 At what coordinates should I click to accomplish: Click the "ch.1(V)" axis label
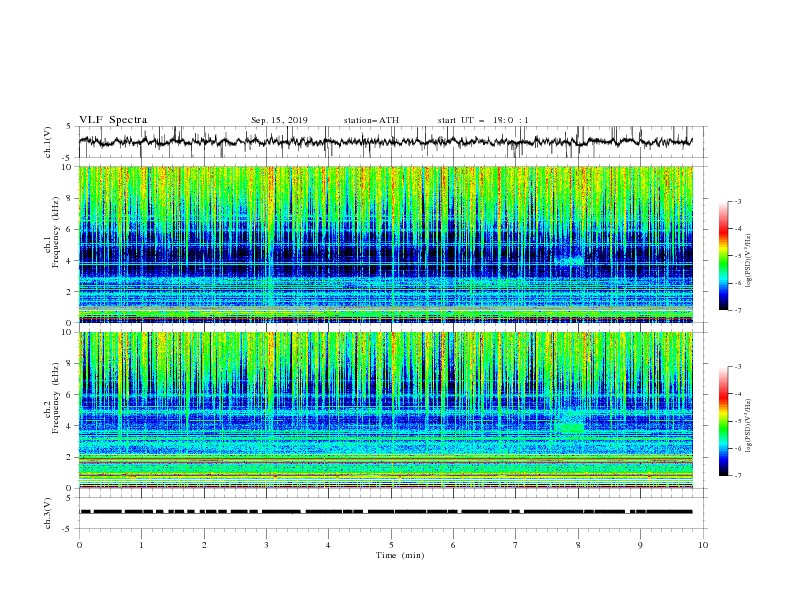(48, 142)
